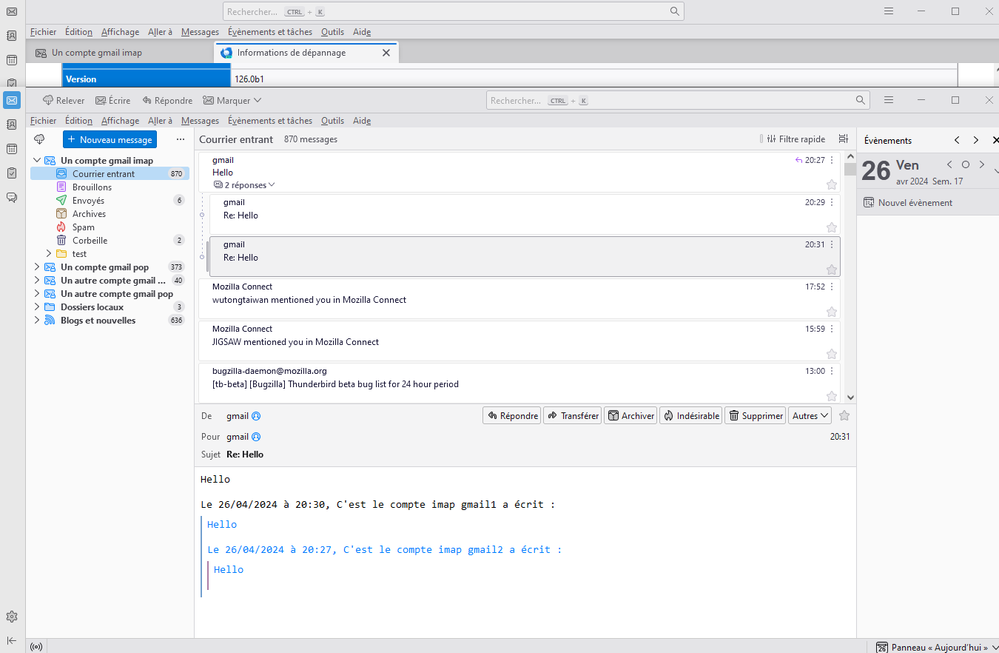The height and width of the screenshot is (653, 999).
Task: Select Envoyés folder
Action: pyautogui.click(x=110, y=201)
